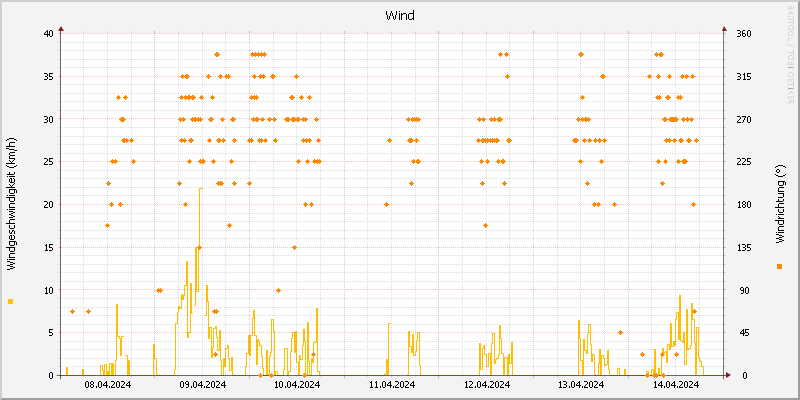Click the chart title "Wind"

tap(399, 16)
